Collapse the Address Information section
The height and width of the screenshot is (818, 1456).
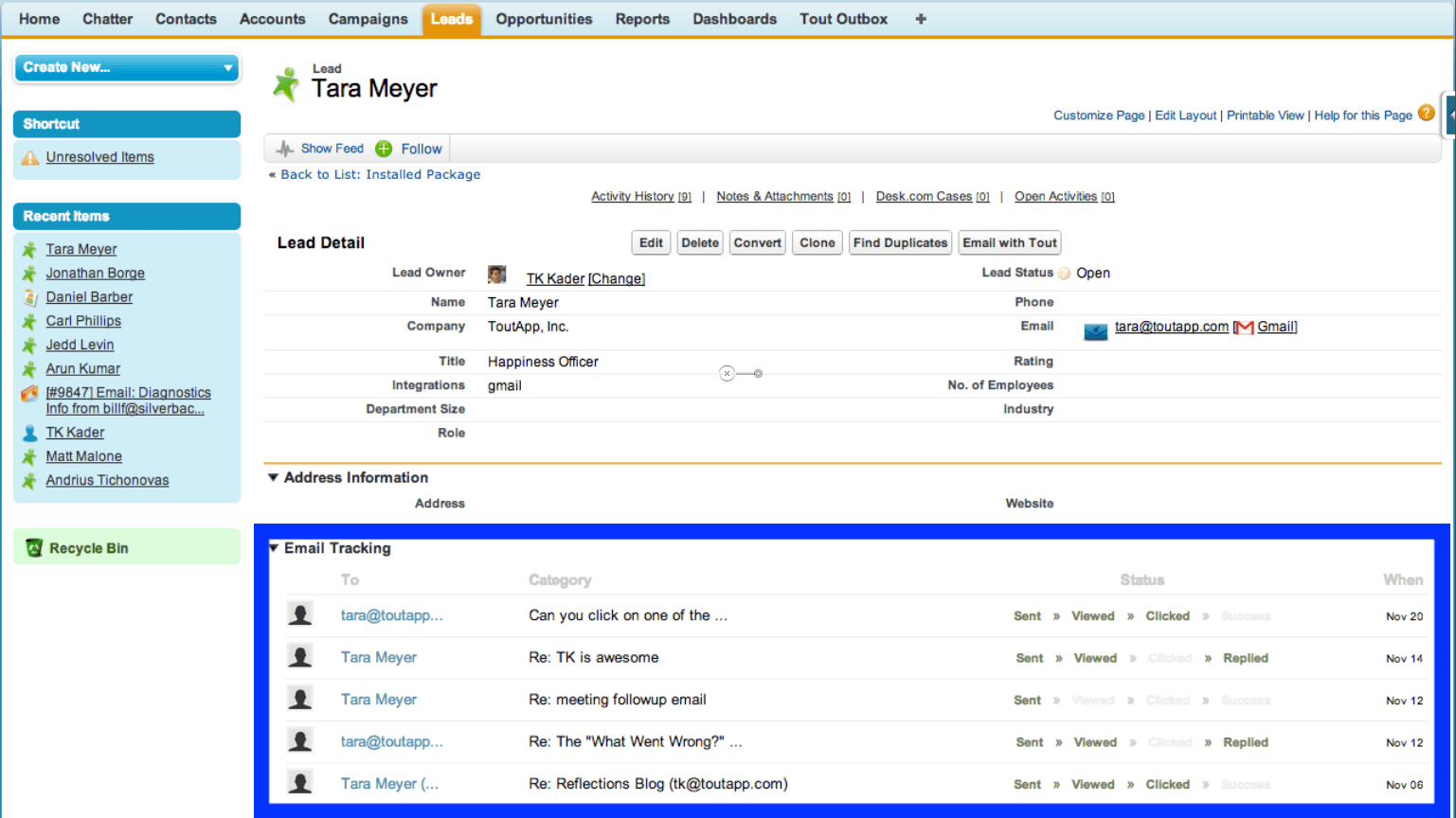tap(273, 477)
